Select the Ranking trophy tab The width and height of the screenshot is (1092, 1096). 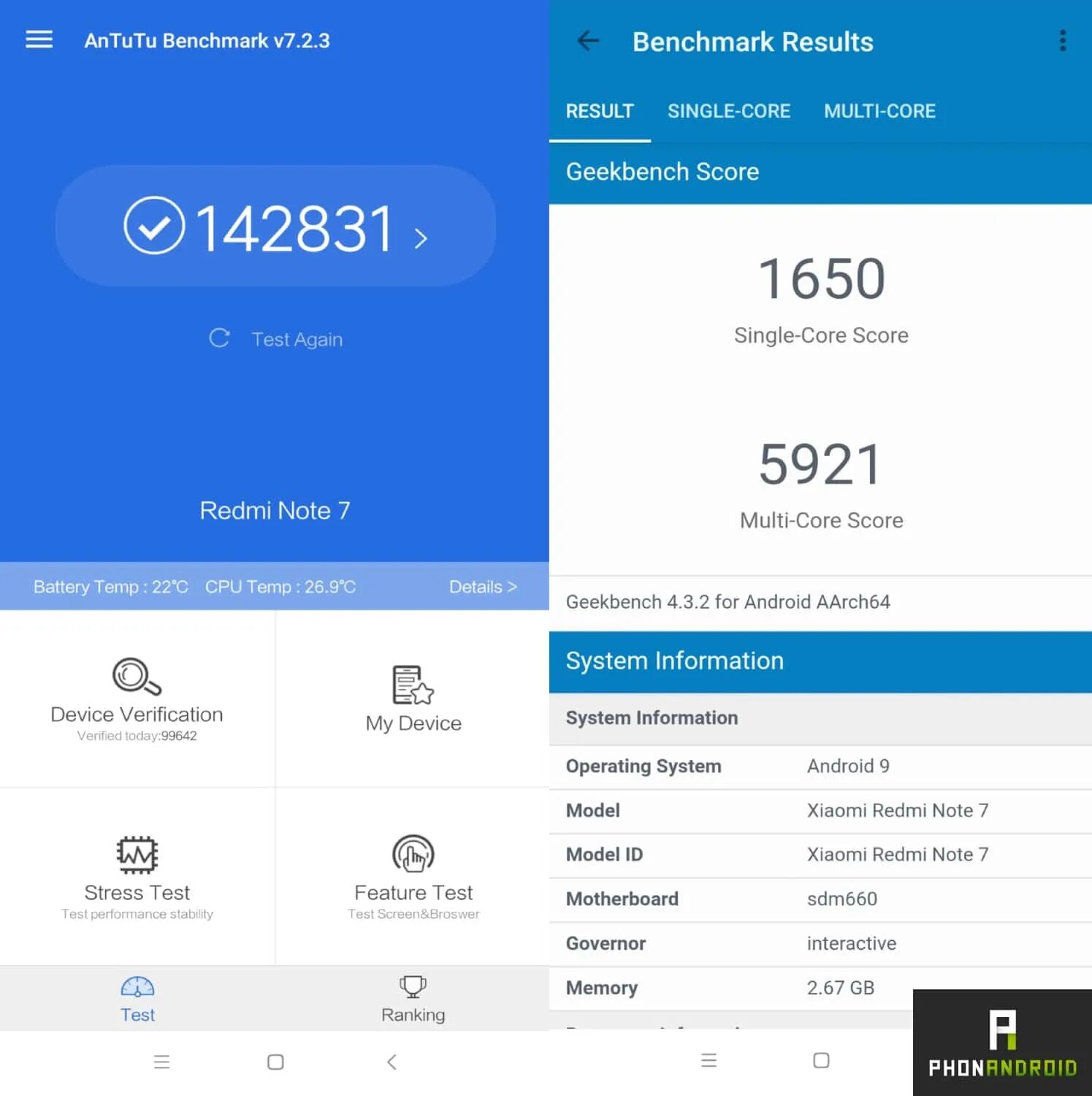tap(413, 999)
